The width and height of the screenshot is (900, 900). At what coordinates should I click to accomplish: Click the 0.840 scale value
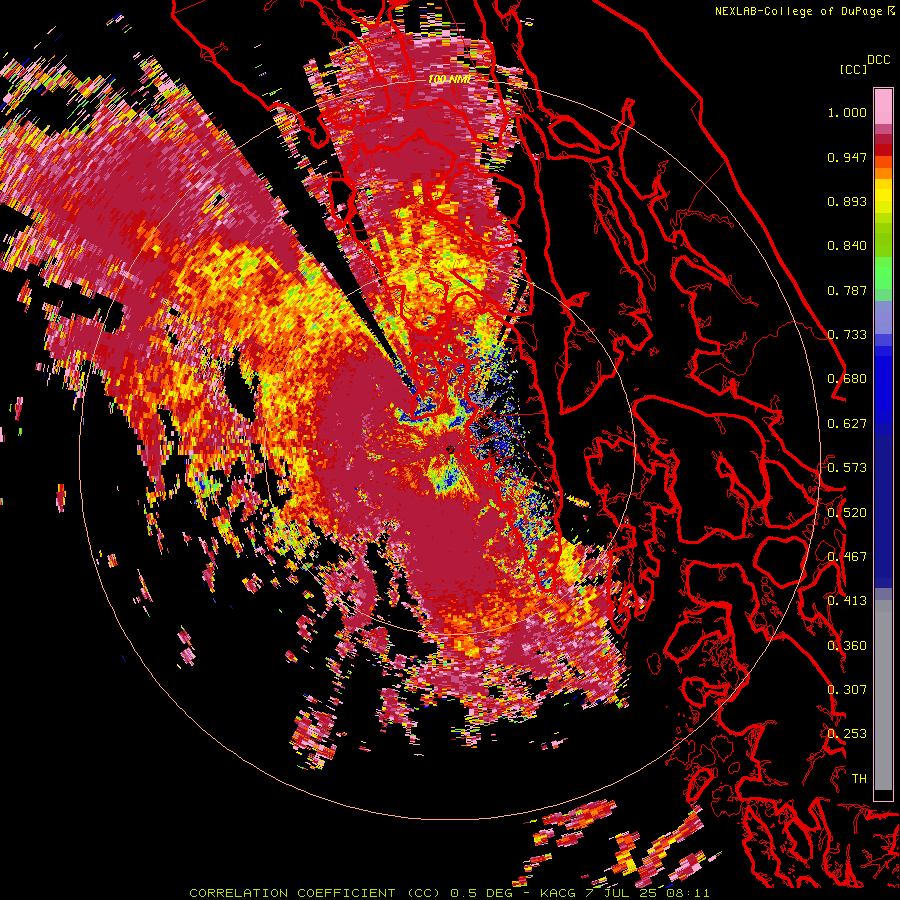coord(847,246)
